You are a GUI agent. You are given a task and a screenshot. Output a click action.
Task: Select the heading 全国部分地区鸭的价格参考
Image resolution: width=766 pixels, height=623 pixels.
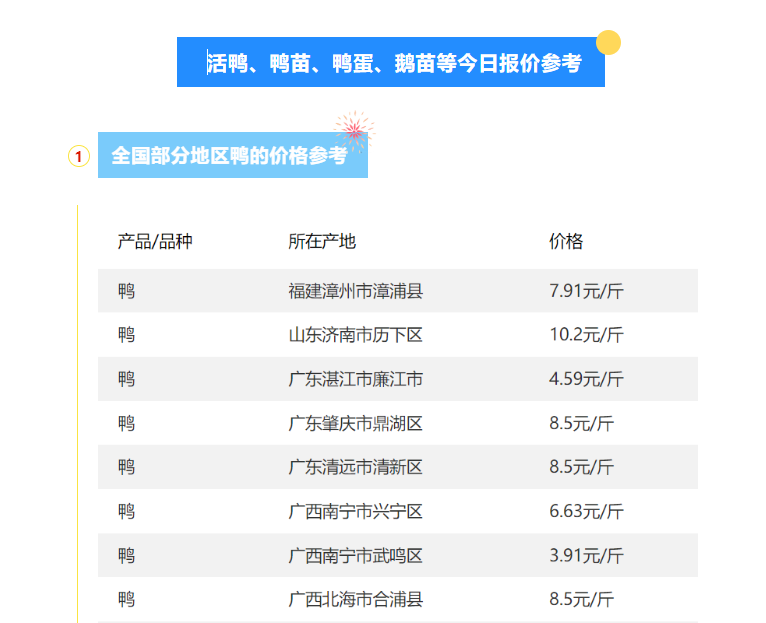click(x=229, y=156)
